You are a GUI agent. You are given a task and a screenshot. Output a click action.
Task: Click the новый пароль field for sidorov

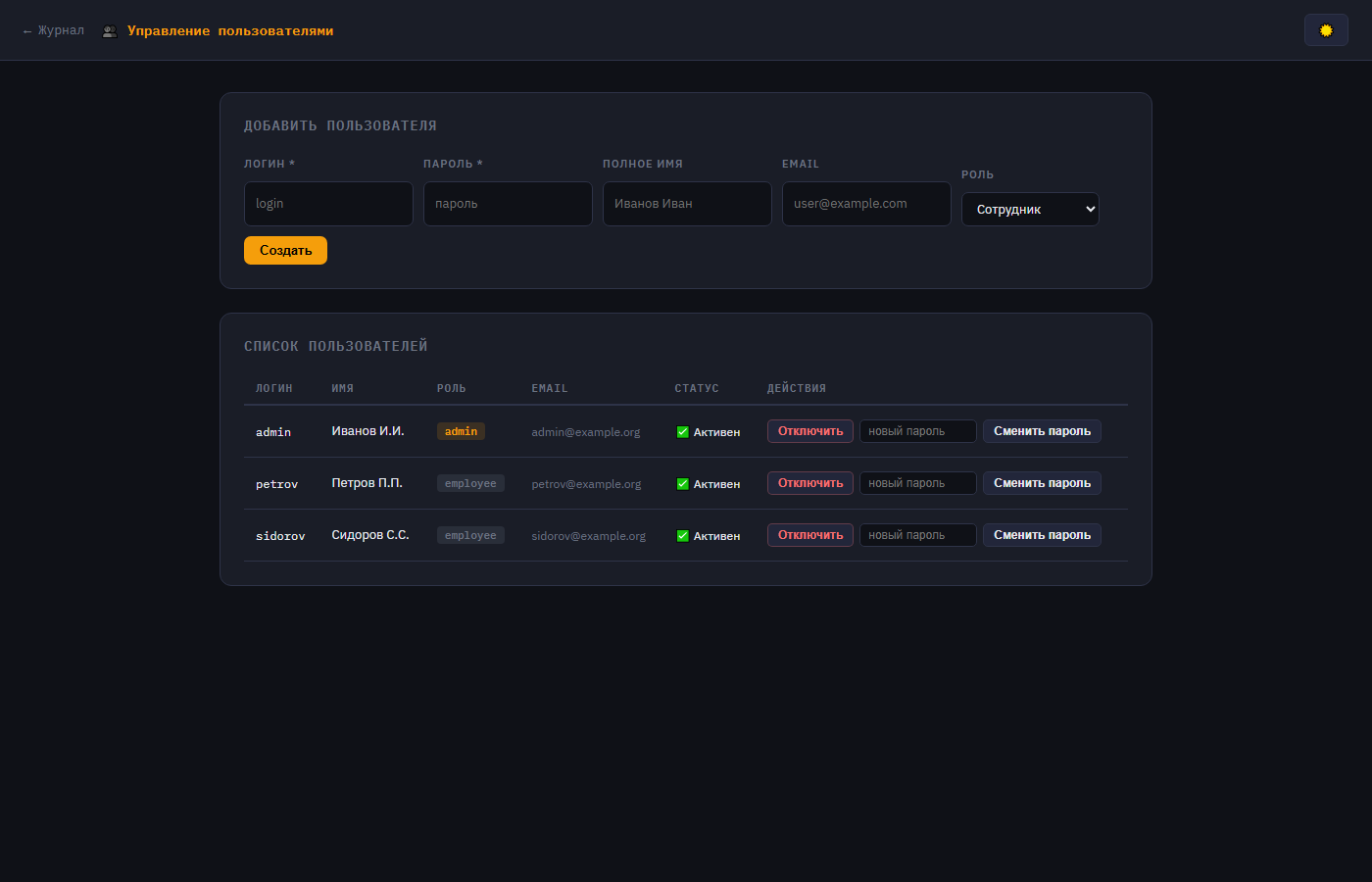coord(917,535)
